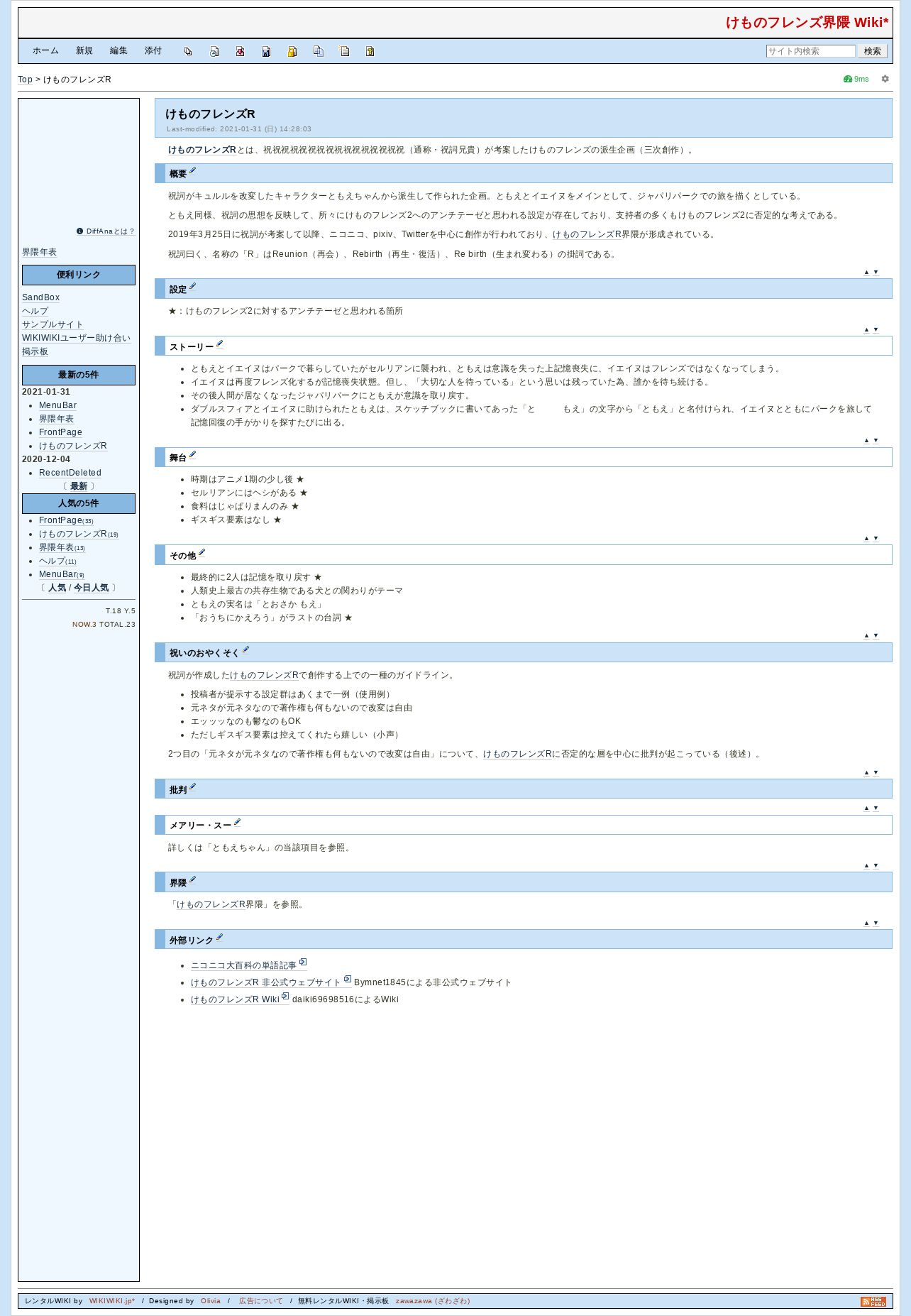Click the けものフレンズR page title heading
Viewport: 911px width, 1316px height.
(210, 114)
